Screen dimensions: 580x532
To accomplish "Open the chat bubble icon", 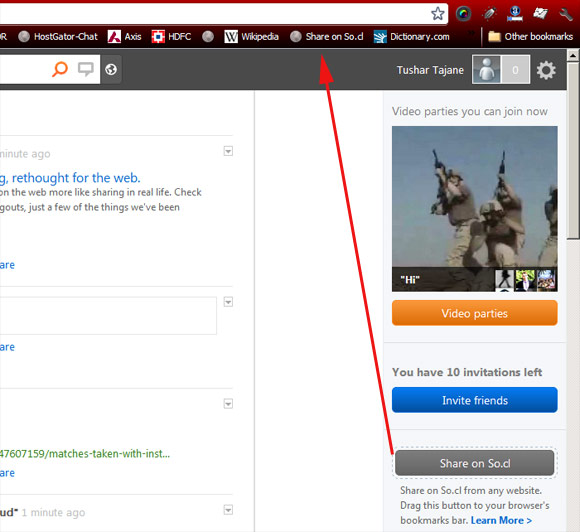I will (85, 69).
